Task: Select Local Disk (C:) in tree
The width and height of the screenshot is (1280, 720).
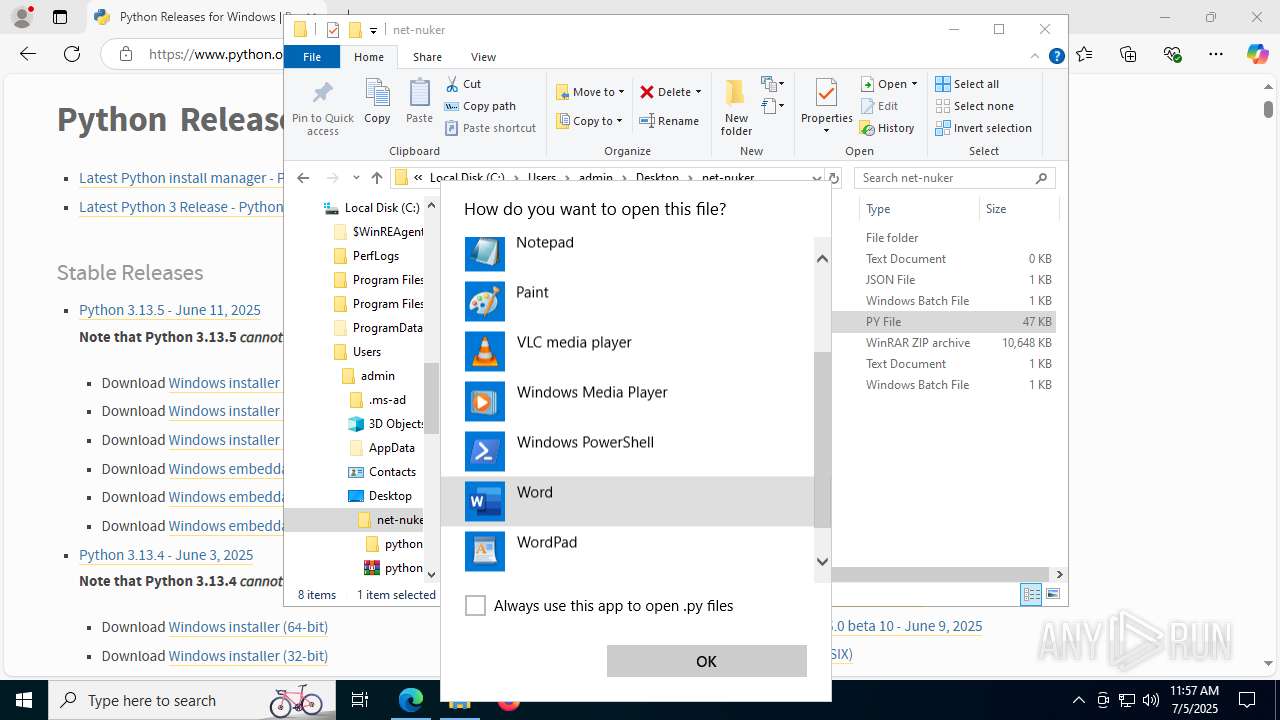Action: click(371, 208)
